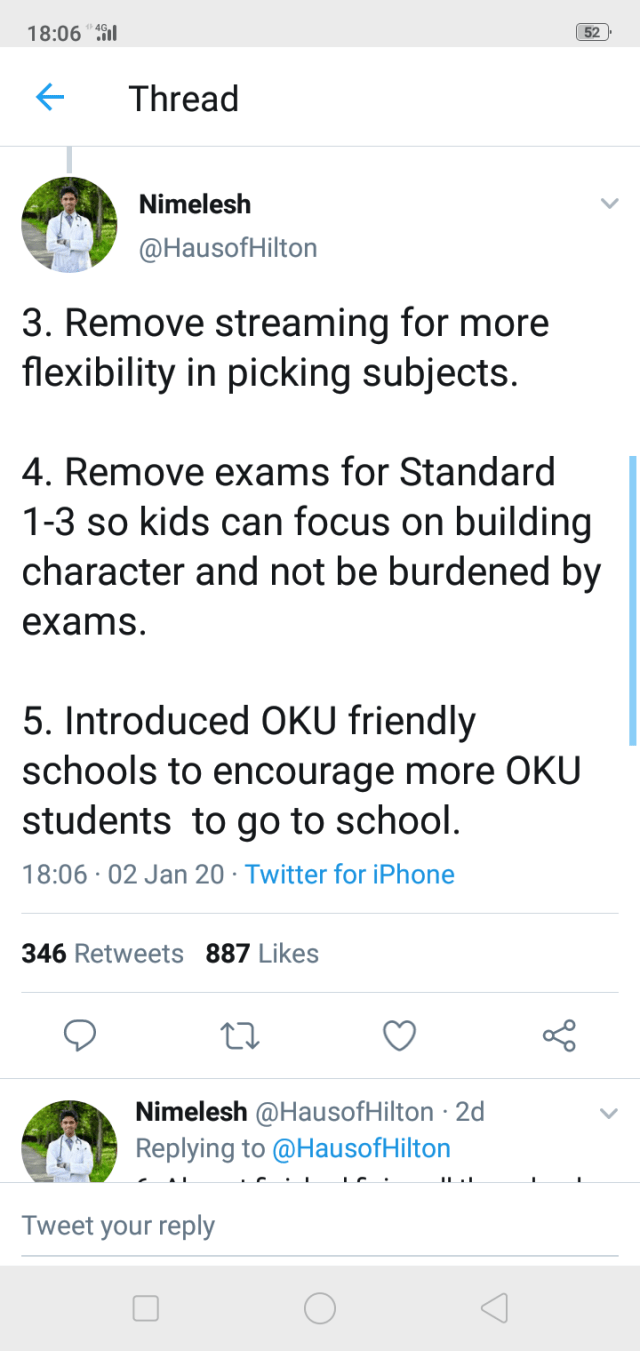The width and height of the screenshot is (640, 1351).
Task: View the 346 Retweets list
Action: pos(103,953)
